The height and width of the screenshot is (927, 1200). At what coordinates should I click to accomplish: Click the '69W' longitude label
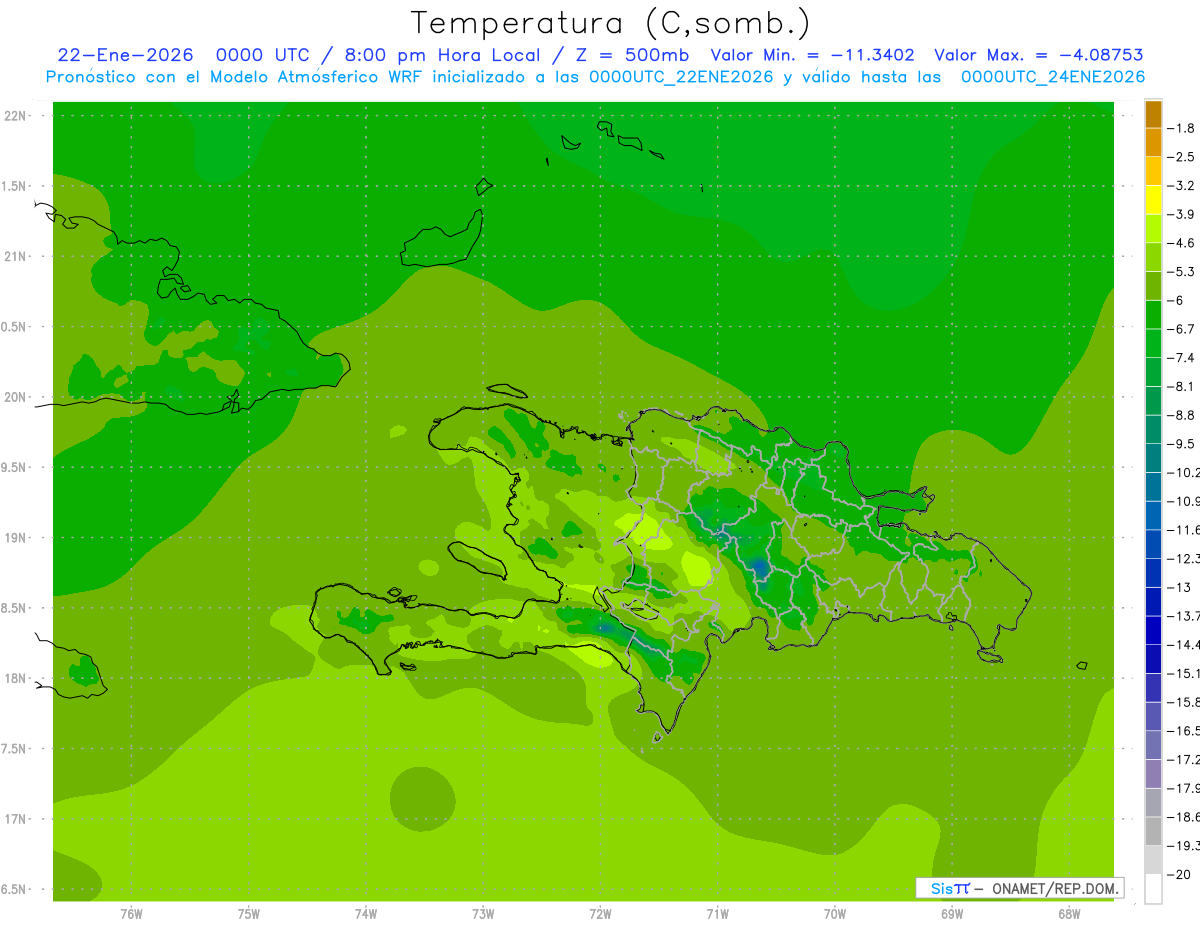(x=952, y=913)
